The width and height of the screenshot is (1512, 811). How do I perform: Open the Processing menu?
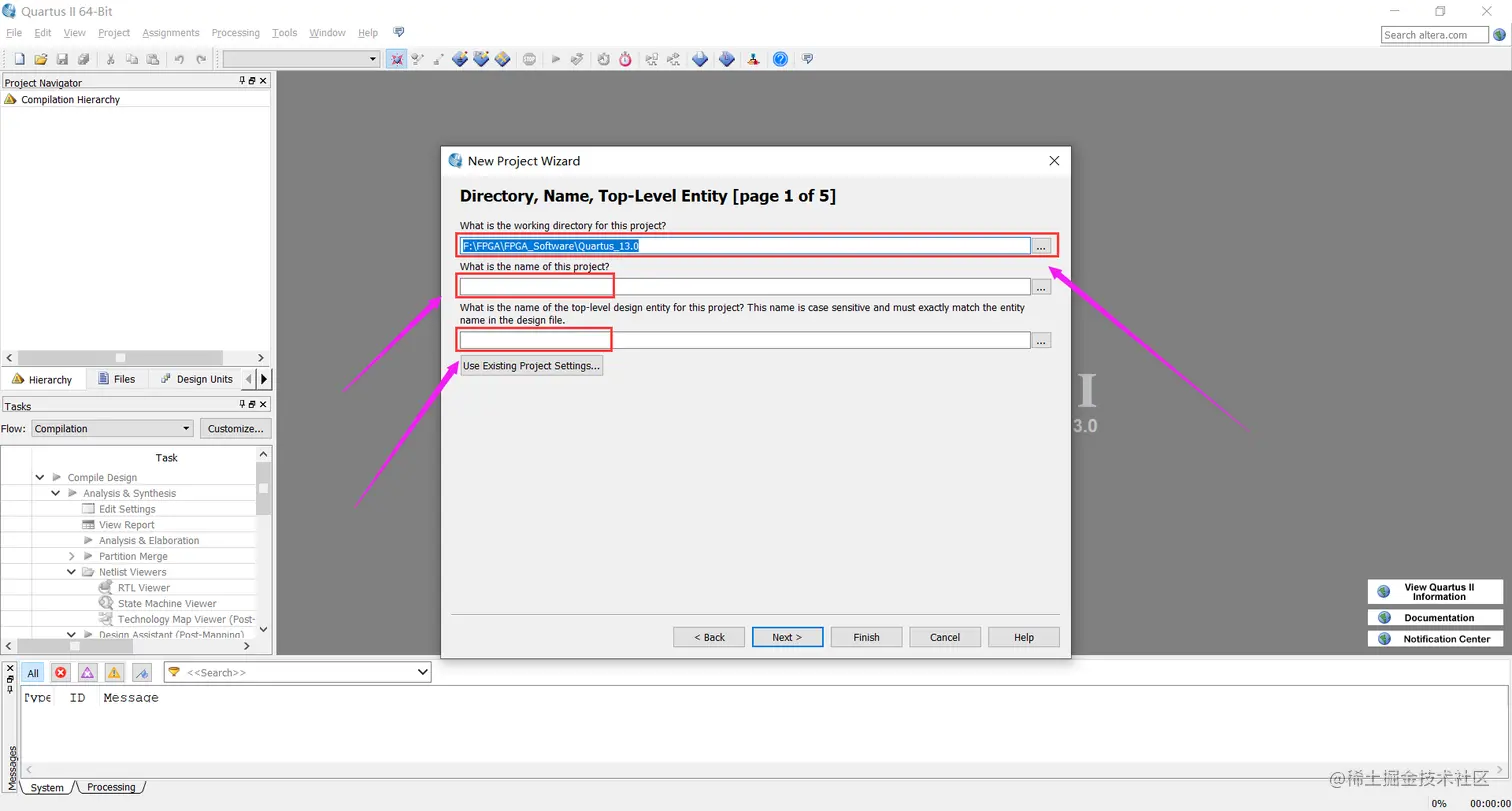pos(236,33)
